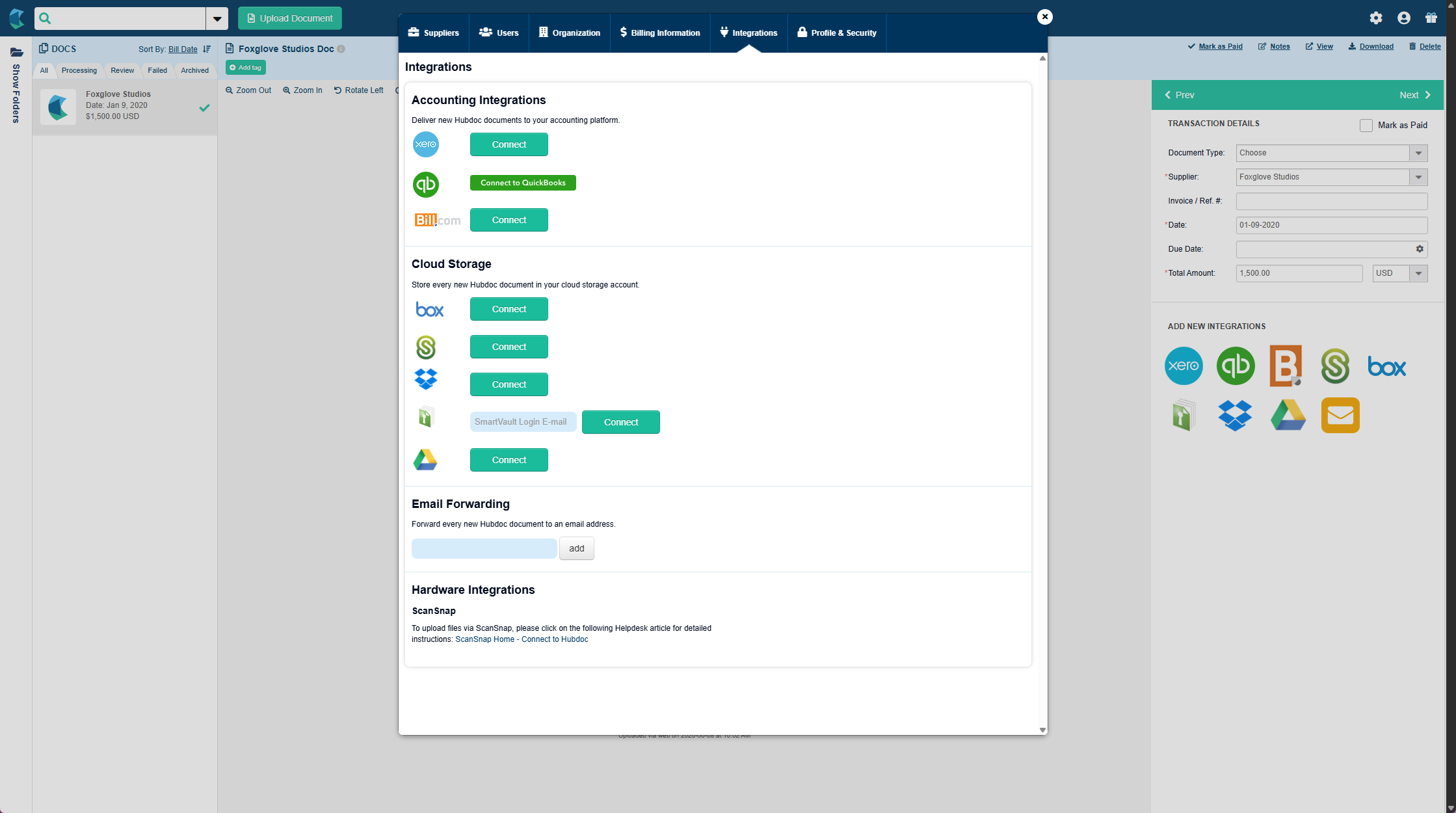
Task: Click the QuickBooks logo in Accounting Integrations
Action: (426, 185)
